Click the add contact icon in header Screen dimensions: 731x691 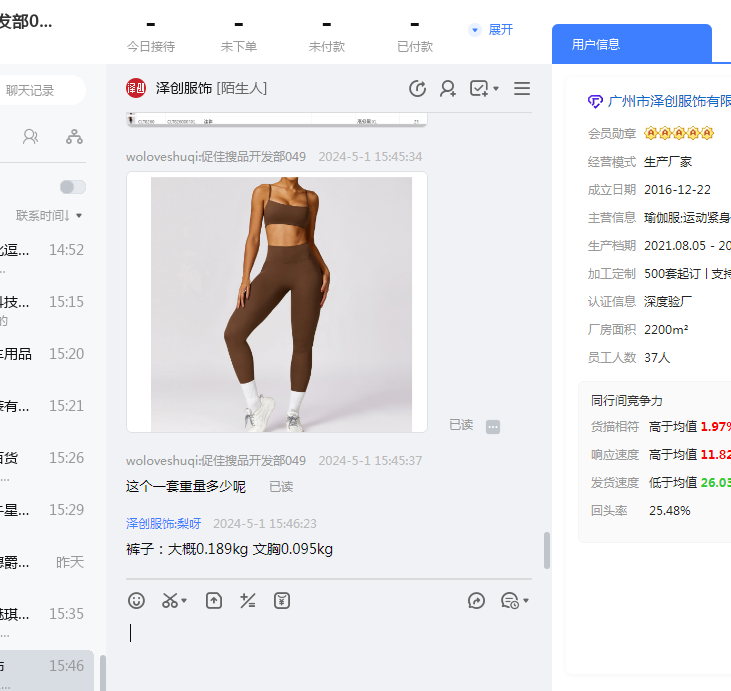[x=448, y=89]
